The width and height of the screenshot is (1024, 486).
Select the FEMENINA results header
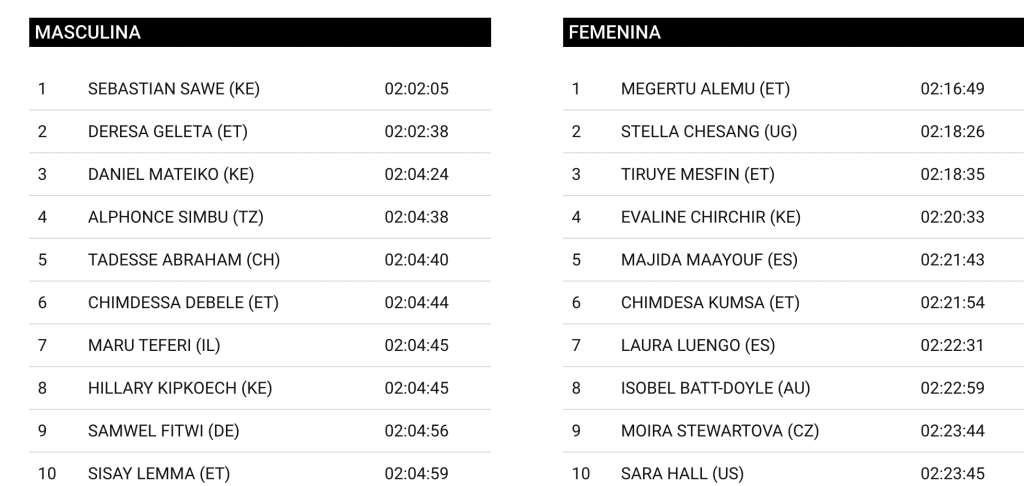pos(615,33)
